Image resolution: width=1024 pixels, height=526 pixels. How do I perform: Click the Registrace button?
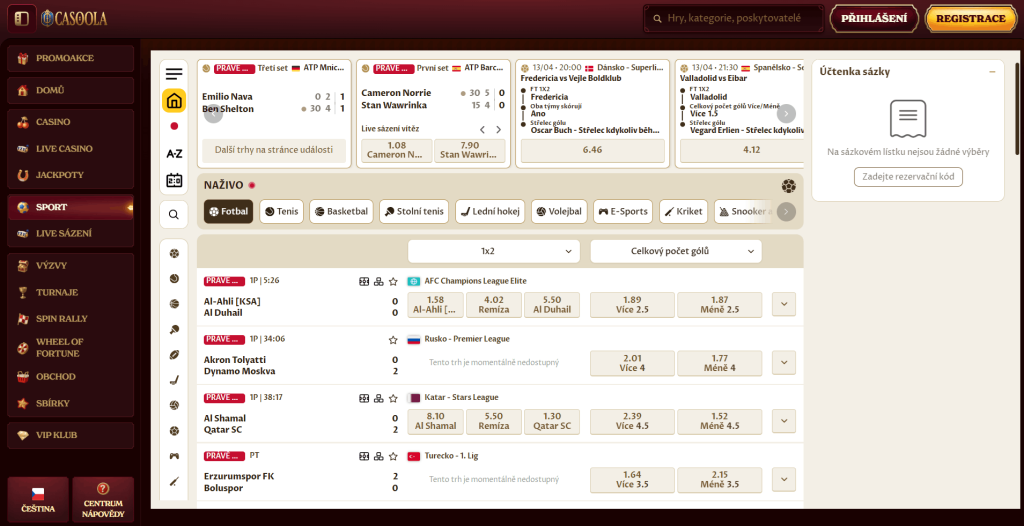(971, 18)
